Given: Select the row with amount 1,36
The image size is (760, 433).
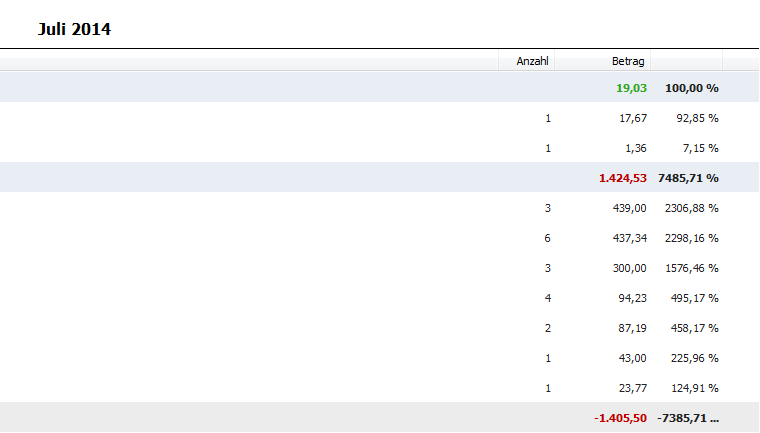Looking at the screenshot, I should pos(380,148).
